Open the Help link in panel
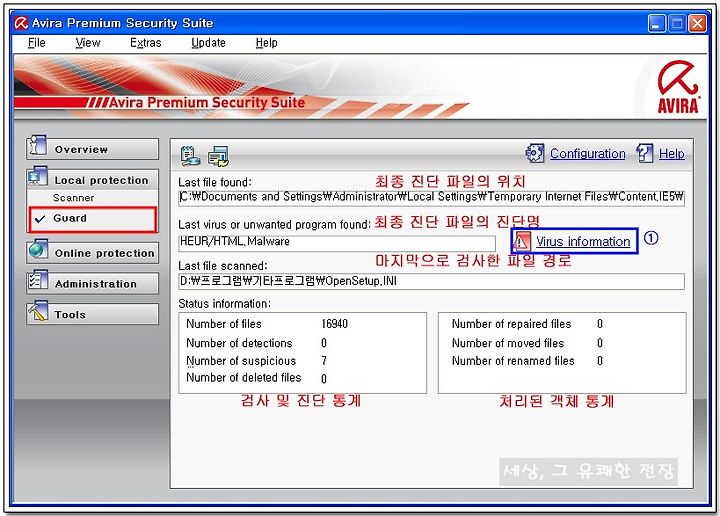Image resolution: width=720 pixels, height=516 pixels. pyautogui.click(x=672, y=154)
